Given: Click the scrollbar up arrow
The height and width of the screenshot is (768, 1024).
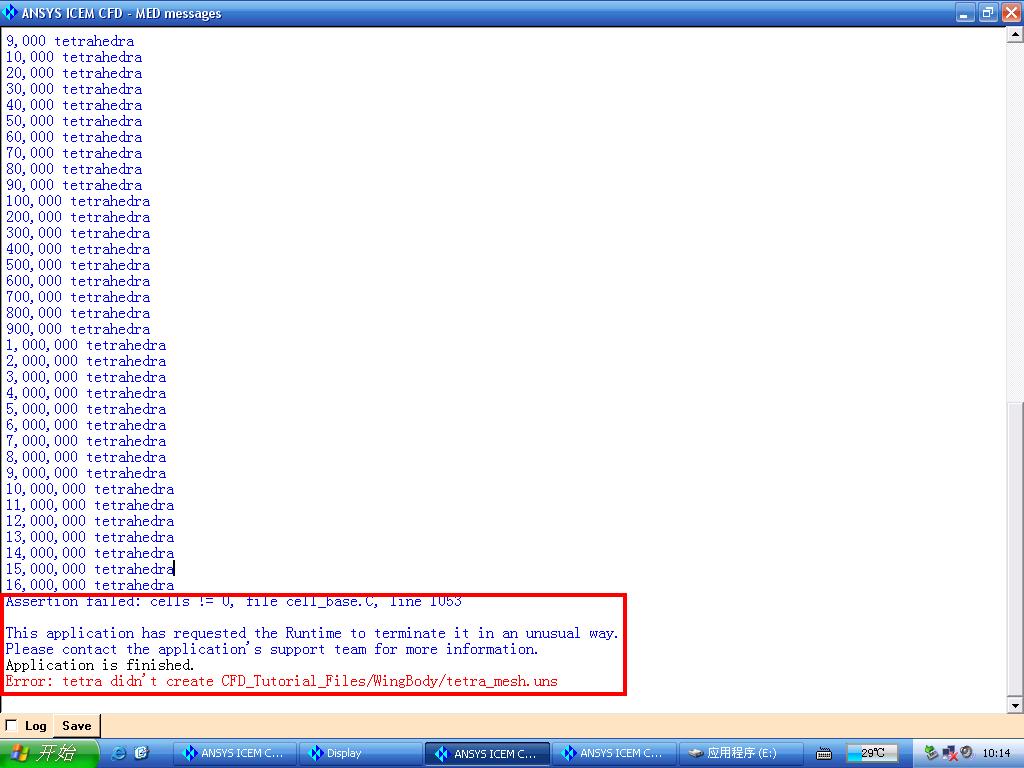Looking at the screenshot, I should click(x=1015, y=35).
